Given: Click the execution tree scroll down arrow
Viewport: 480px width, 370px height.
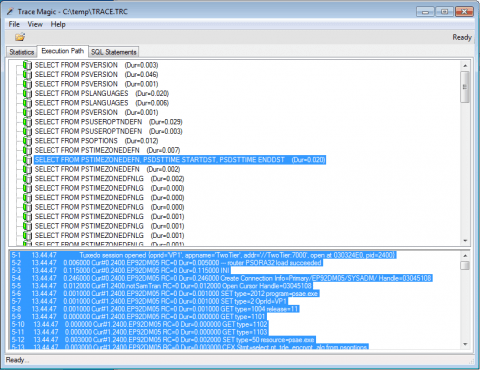Looking at the screenshot, I should (x=465, y=241).
